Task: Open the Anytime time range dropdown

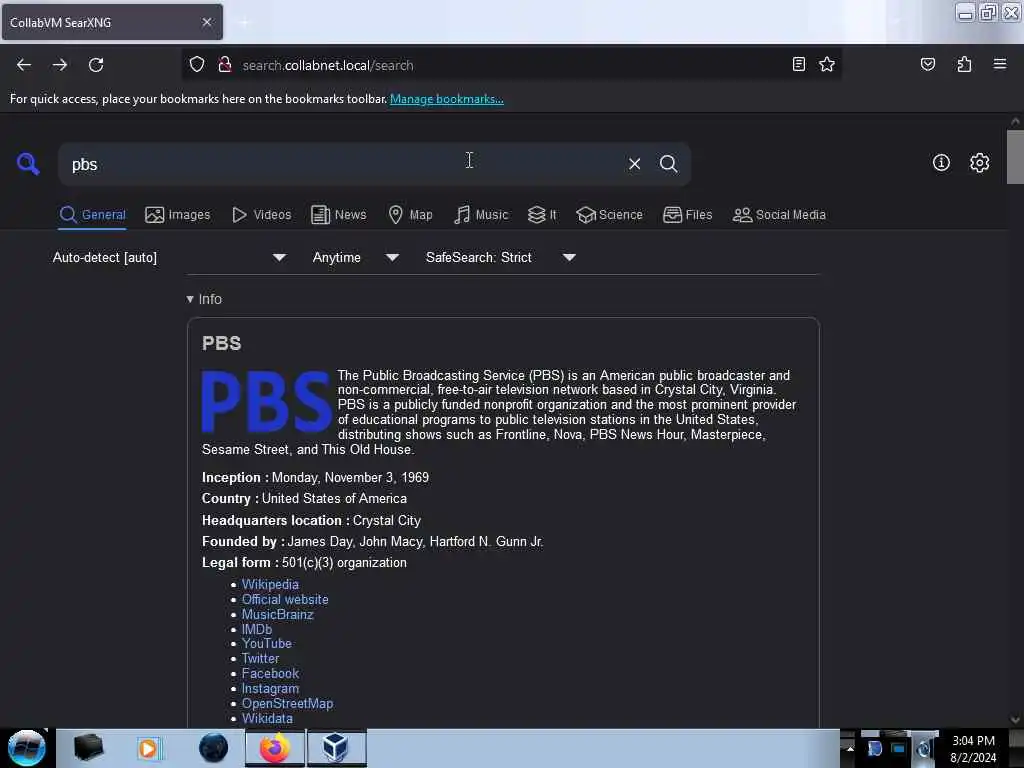Action: [x=356, y=257]
